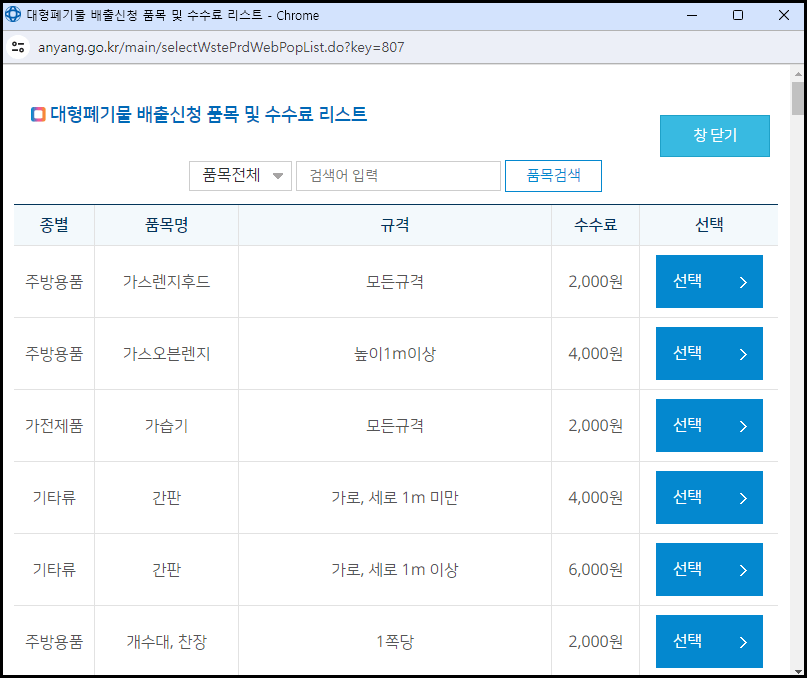The height and width of the screenshot is (678, 807).
Task: Click the site settings icon beside the address bar
Action: (x=17, y=47)
